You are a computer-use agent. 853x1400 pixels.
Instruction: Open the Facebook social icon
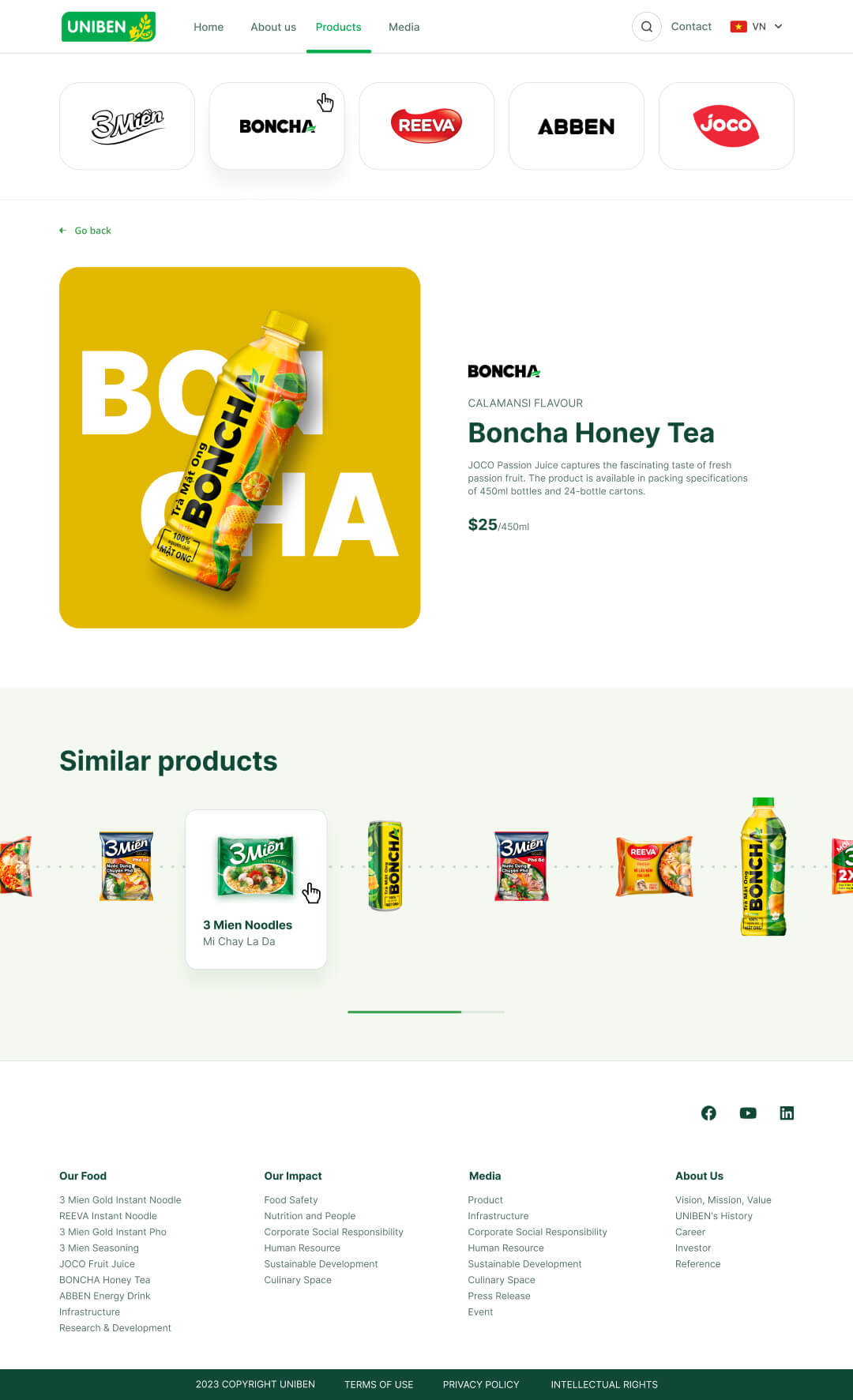(x=708, y=1113)
